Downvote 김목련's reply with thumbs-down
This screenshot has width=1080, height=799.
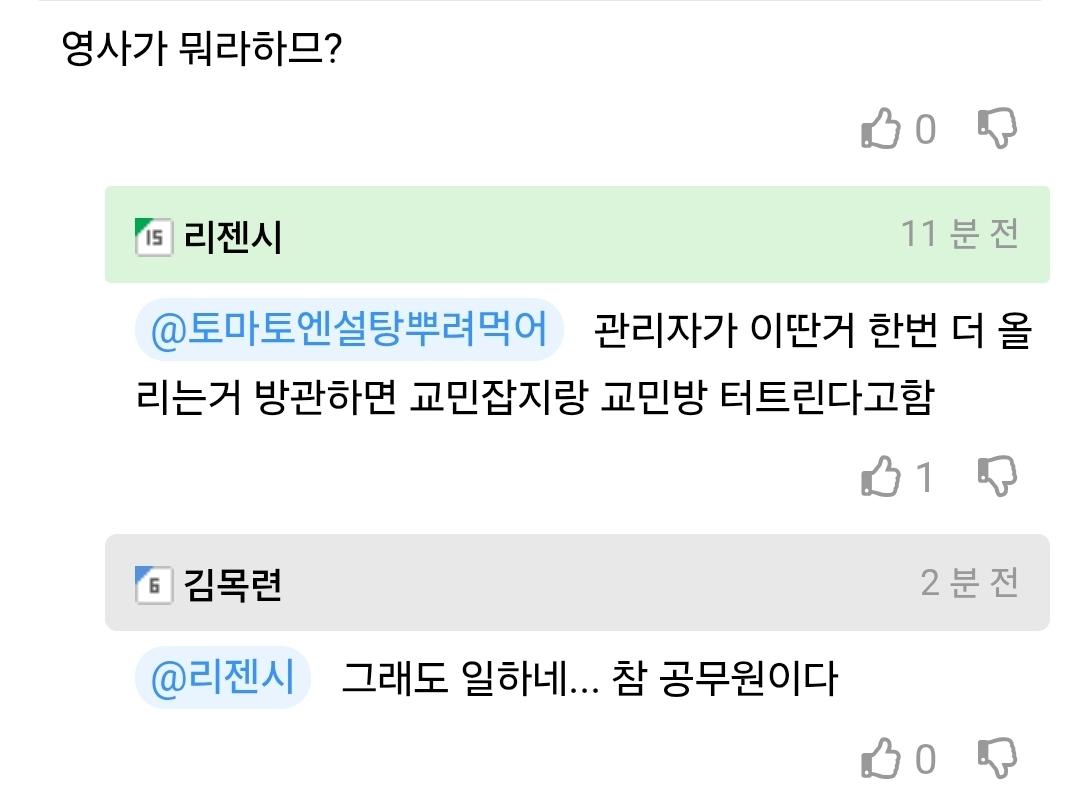[996, 759]
